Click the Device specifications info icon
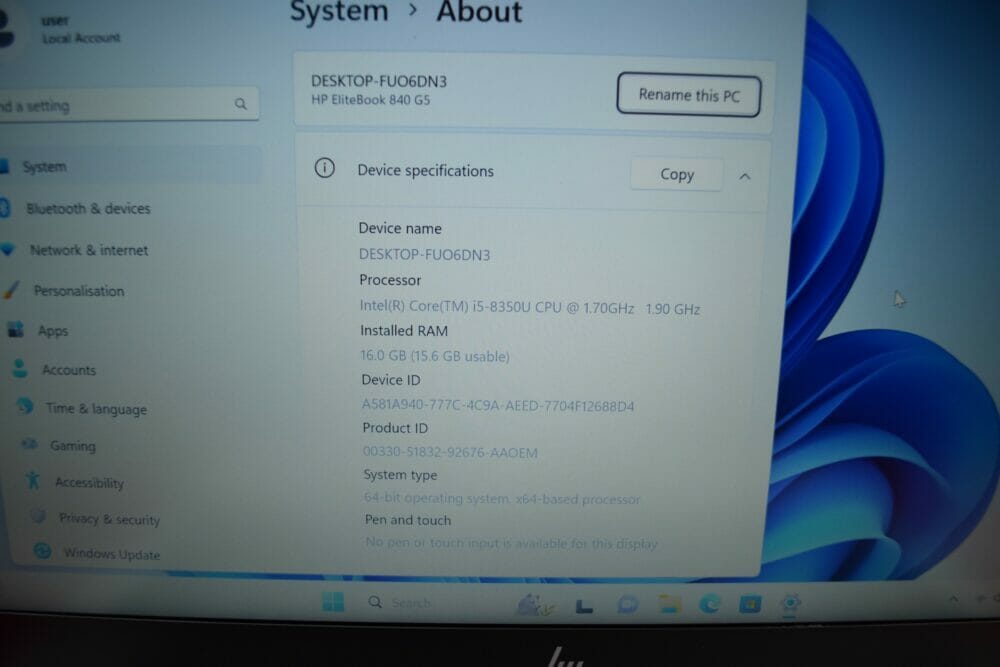Screen dimensions: 1000x667 (324, 168)
